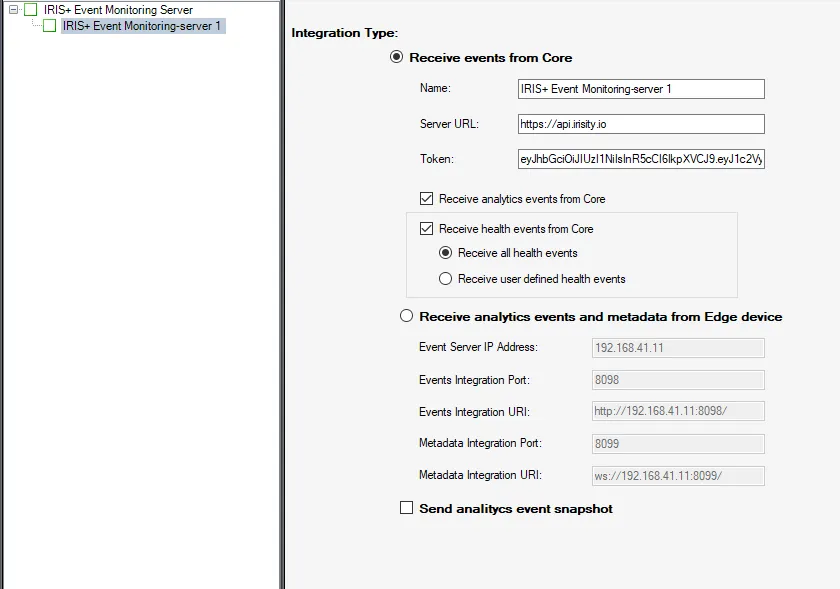
Task: Click the Events Integration URI label
Action: point(474,412)
